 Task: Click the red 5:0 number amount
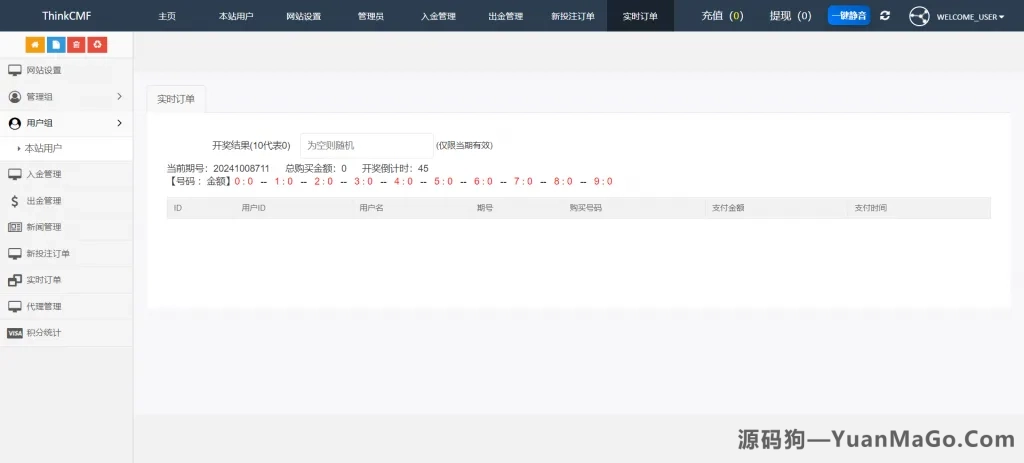point(443,182)
